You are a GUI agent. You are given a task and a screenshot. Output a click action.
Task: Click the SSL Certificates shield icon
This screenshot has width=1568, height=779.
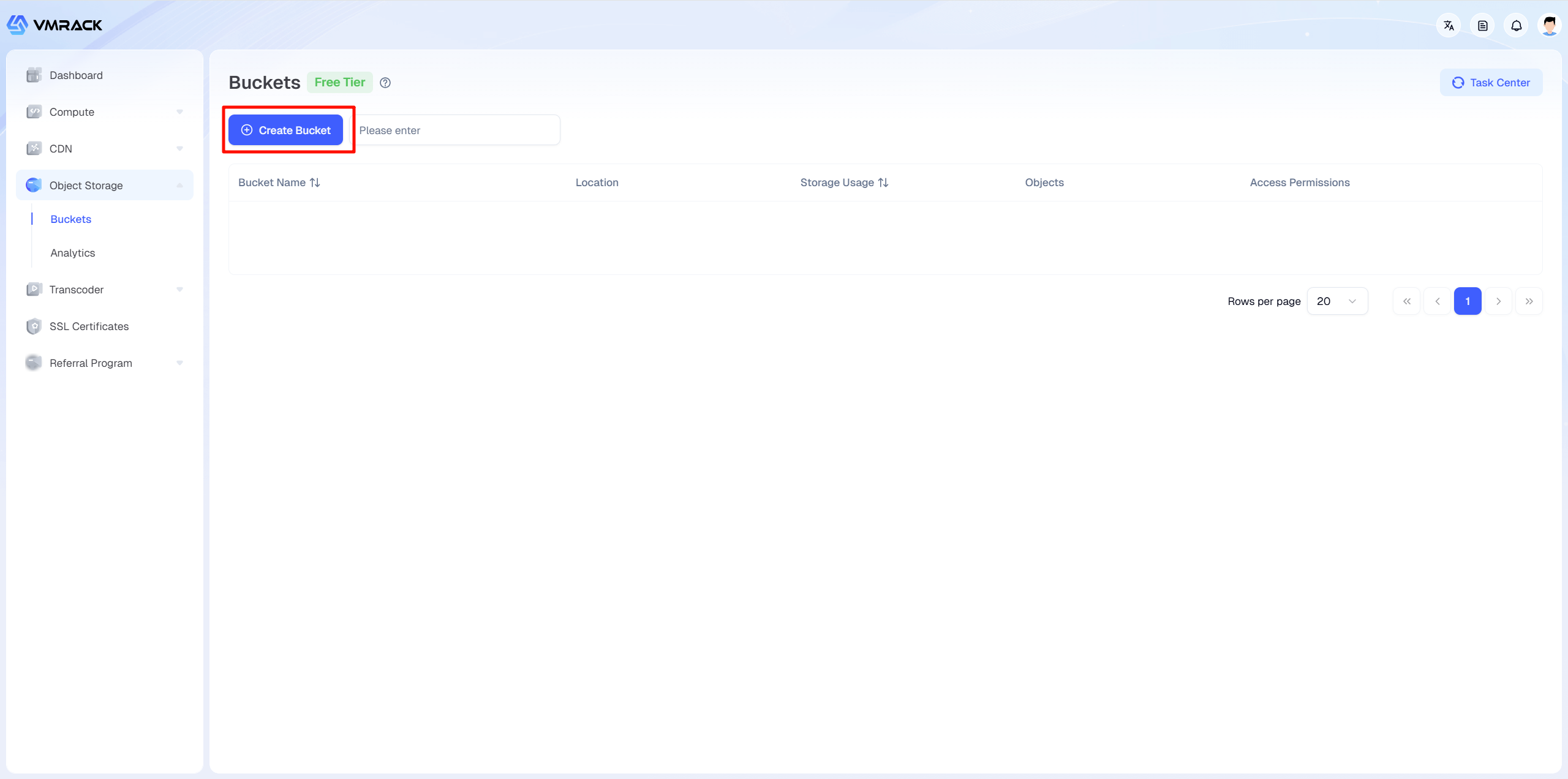click(34, 326)
